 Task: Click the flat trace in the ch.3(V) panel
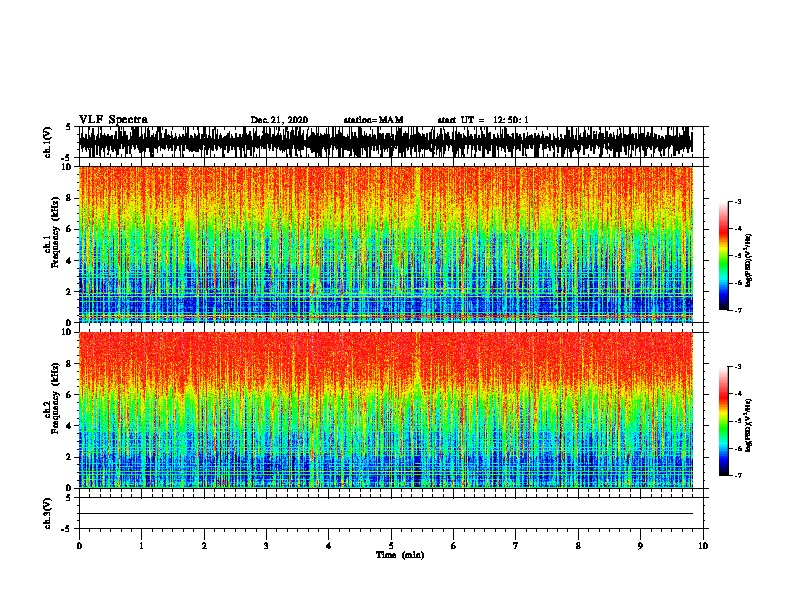[x=386, y=514]
